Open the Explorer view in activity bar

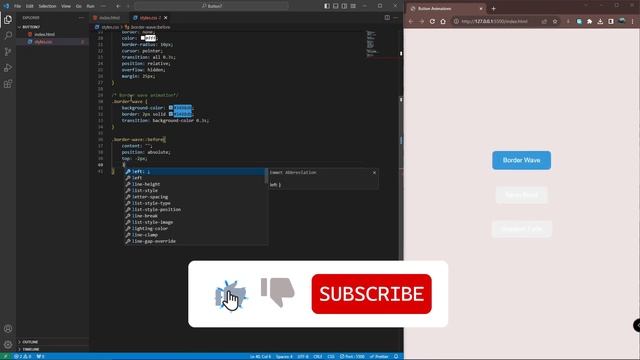(8, 20)
